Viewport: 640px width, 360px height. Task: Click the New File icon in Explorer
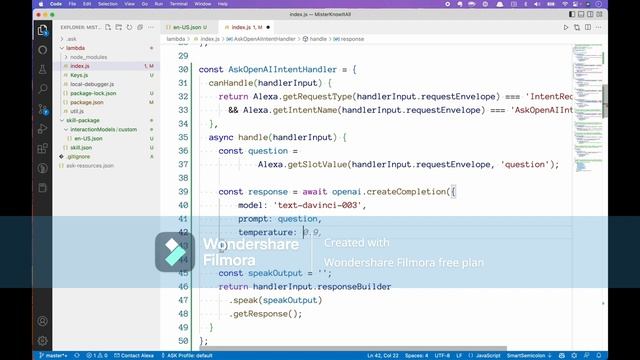[108, 27]
